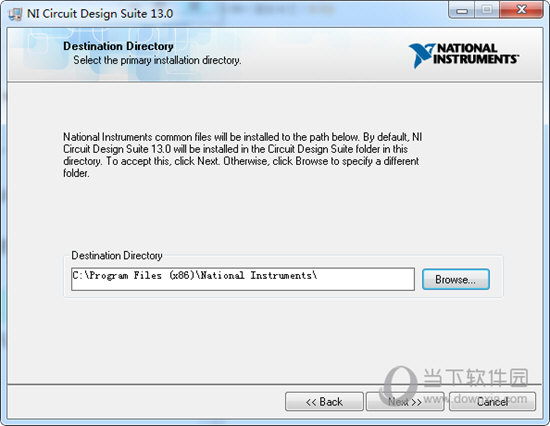Screen dimensions: 550x426
Task: Focus the Destination Directory path field
Action: coord(243,279)
